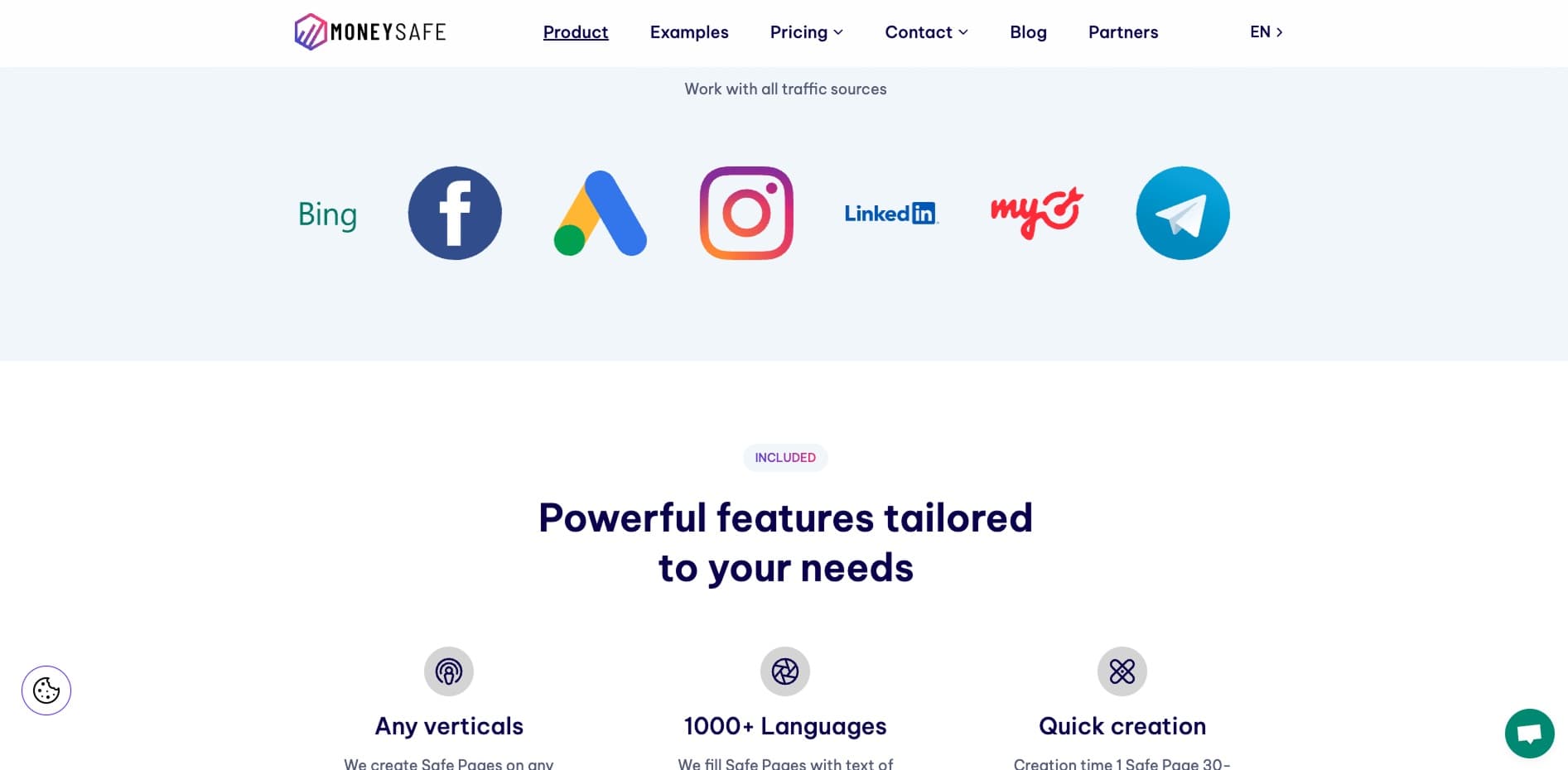Image resolution: width=1568 pixels, height=770 pixels.
Task: Visit the Blog link
Action: click(1028, 32)
